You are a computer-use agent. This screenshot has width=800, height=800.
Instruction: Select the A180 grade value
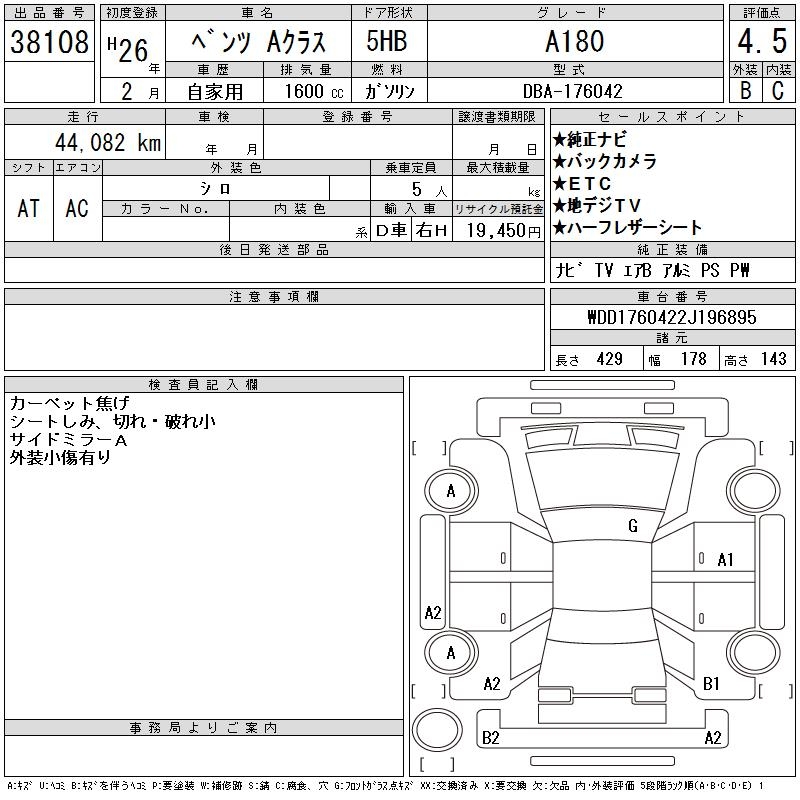574,41
